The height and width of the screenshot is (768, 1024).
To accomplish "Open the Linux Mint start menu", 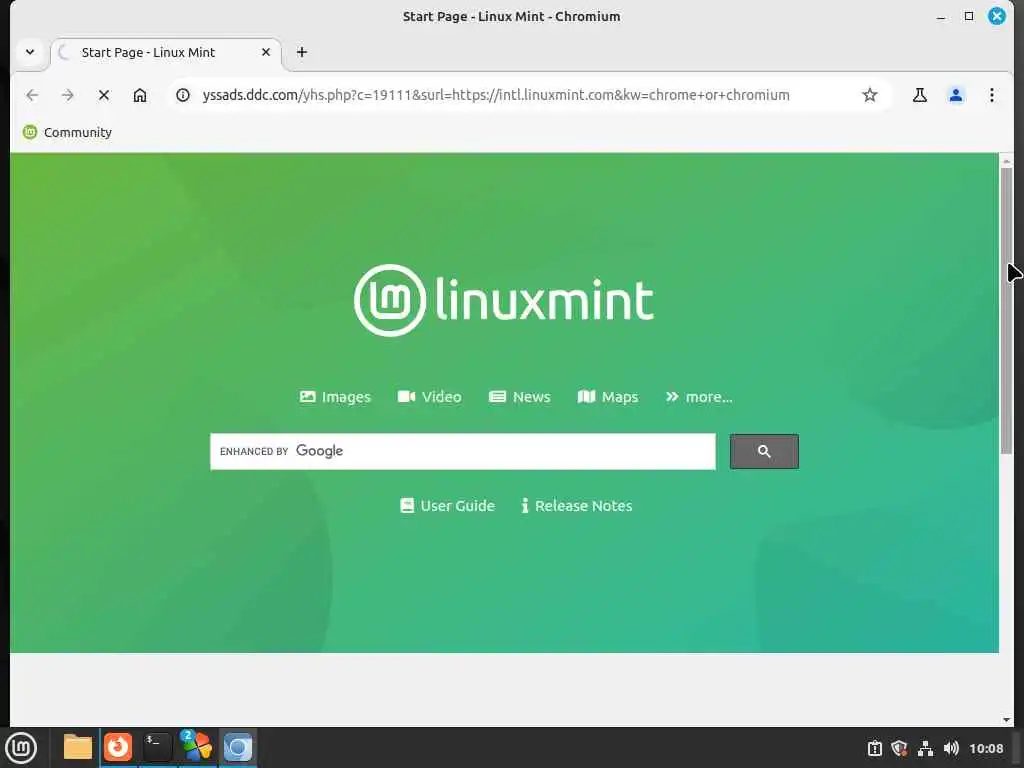I will click(22, 748).
